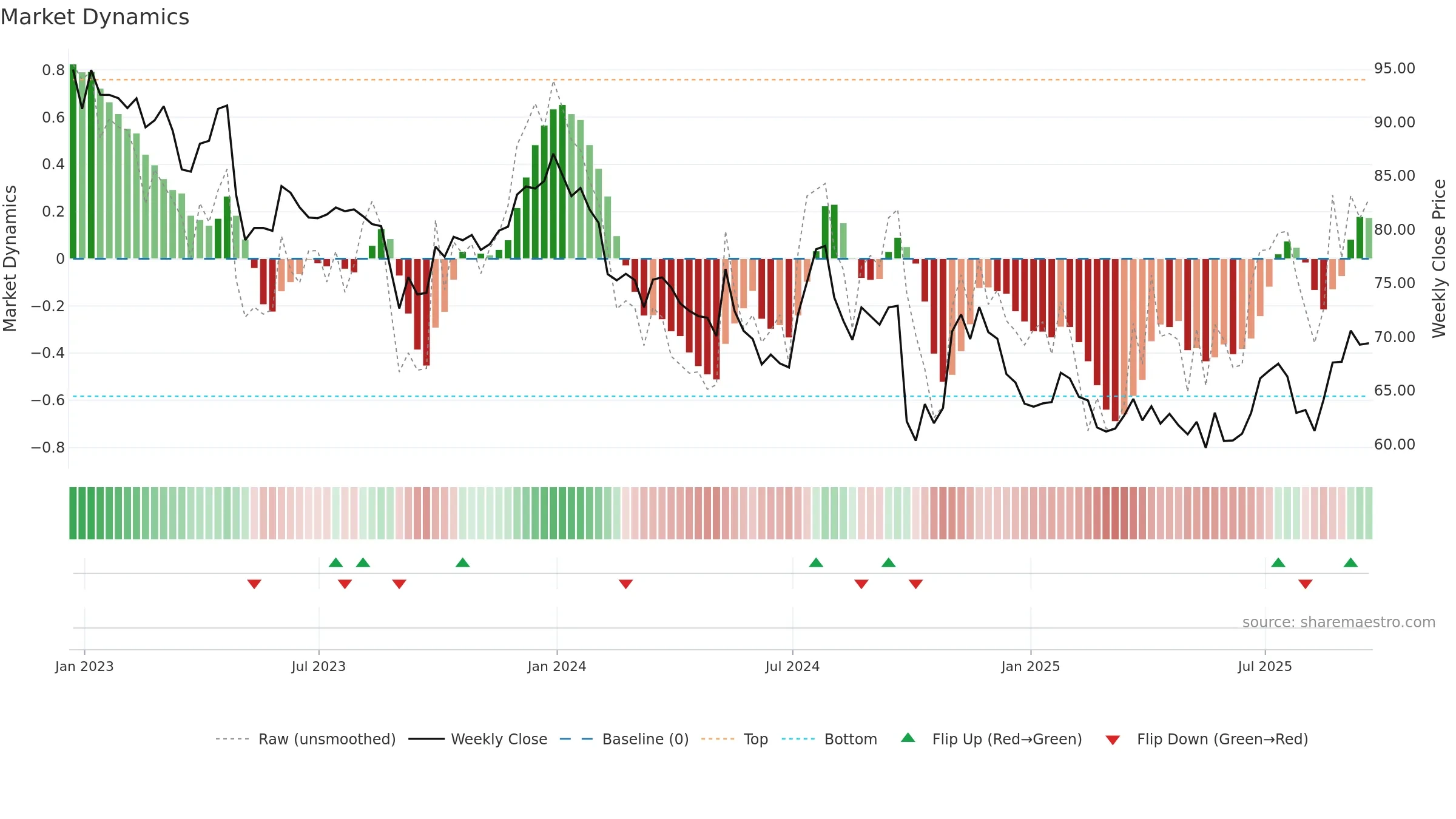This screenshot has width=1456, height=819.
Task: Select the flip-down marker near Aug 2024
Action: [861, 584]
